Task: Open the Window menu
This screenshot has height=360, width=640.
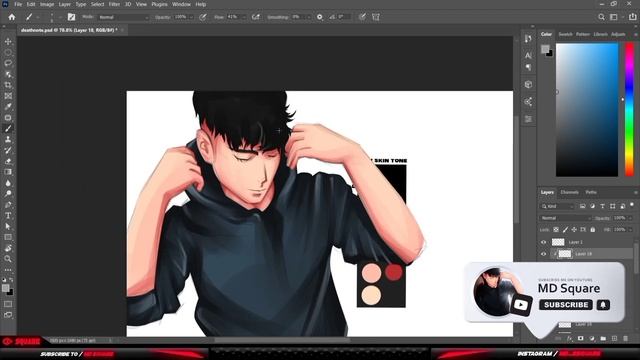Action: point(181,4)
